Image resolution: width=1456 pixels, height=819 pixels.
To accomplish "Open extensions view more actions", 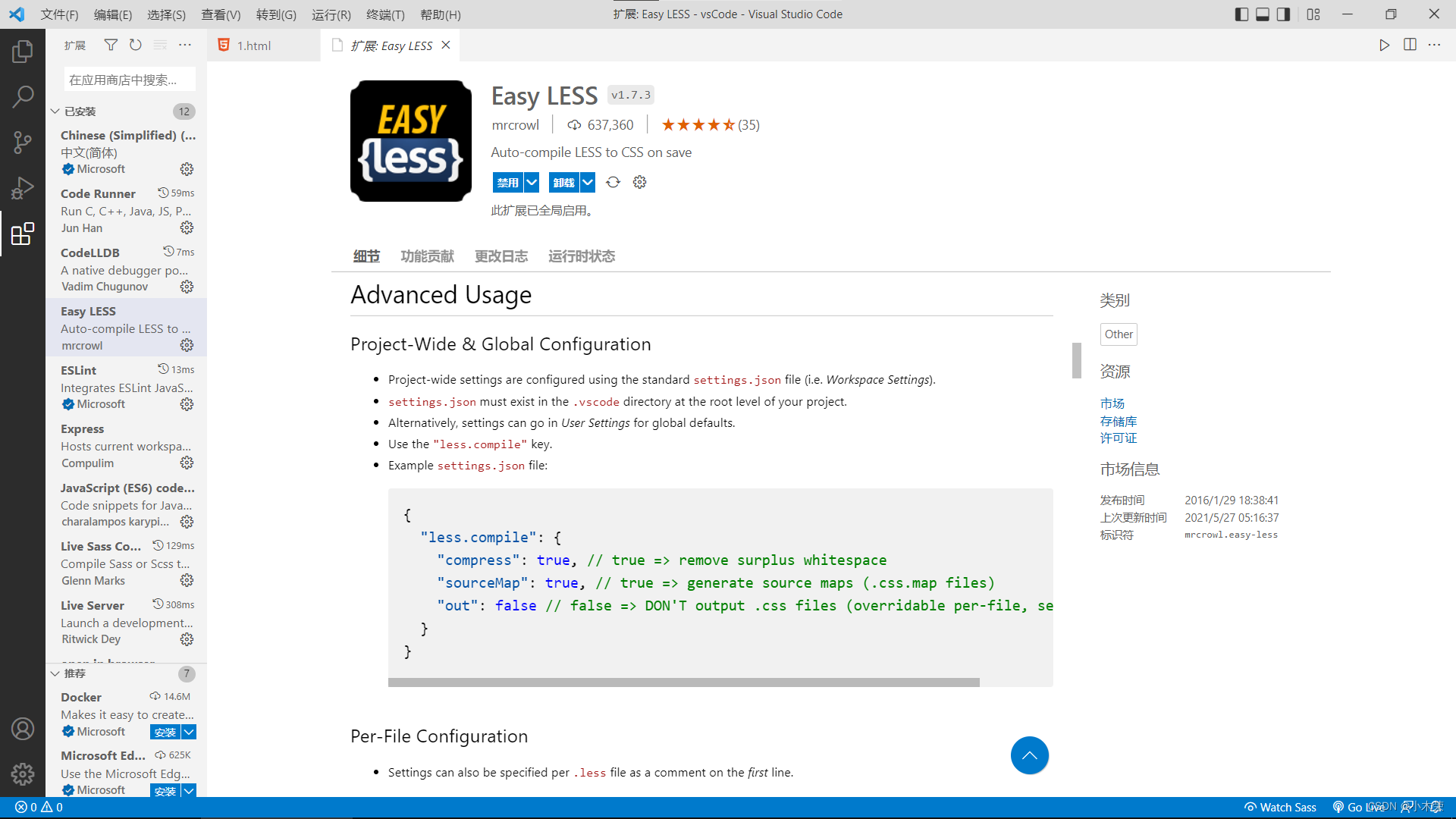I will point(185,45).
